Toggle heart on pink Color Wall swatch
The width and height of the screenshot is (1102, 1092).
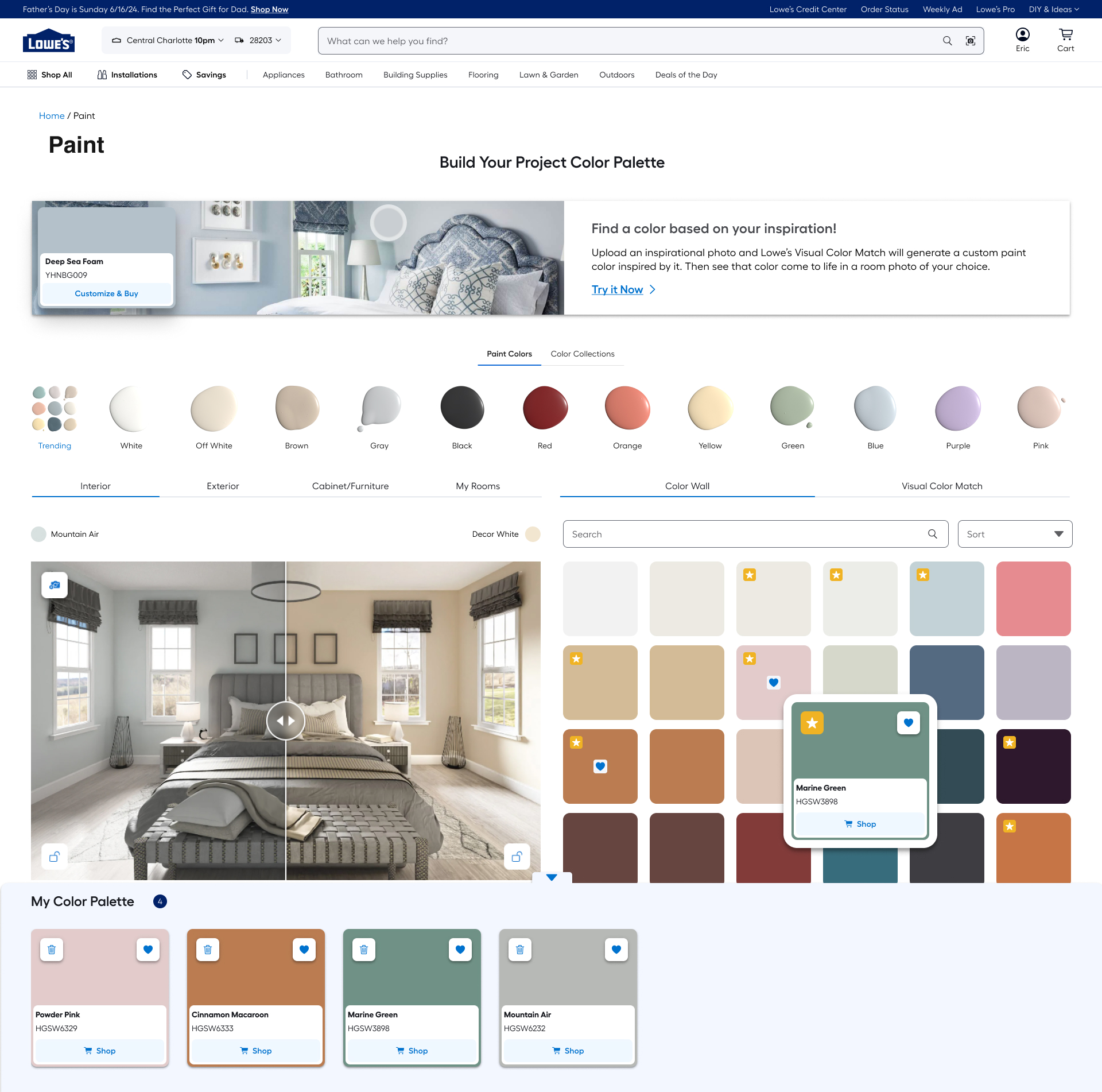pyautogui.click(x=774, y=683)
